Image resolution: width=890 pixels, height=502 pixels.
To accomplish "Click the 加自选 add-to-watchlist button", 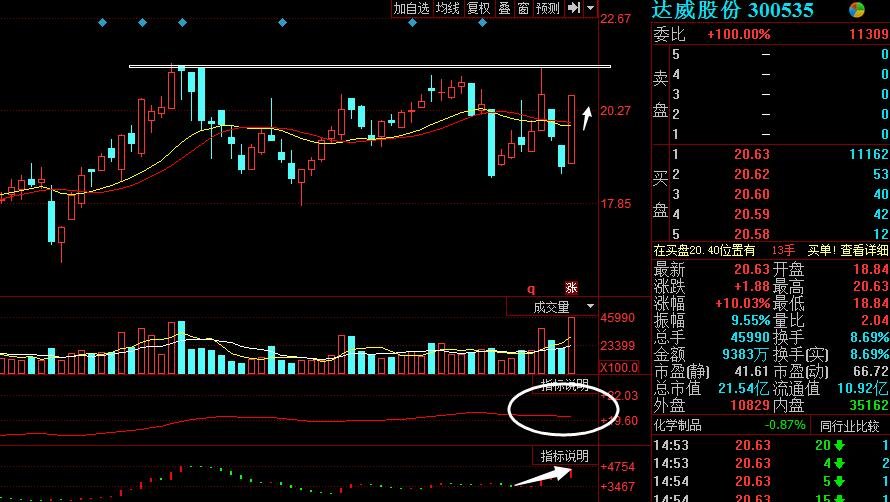I will [x=412, y=8].
